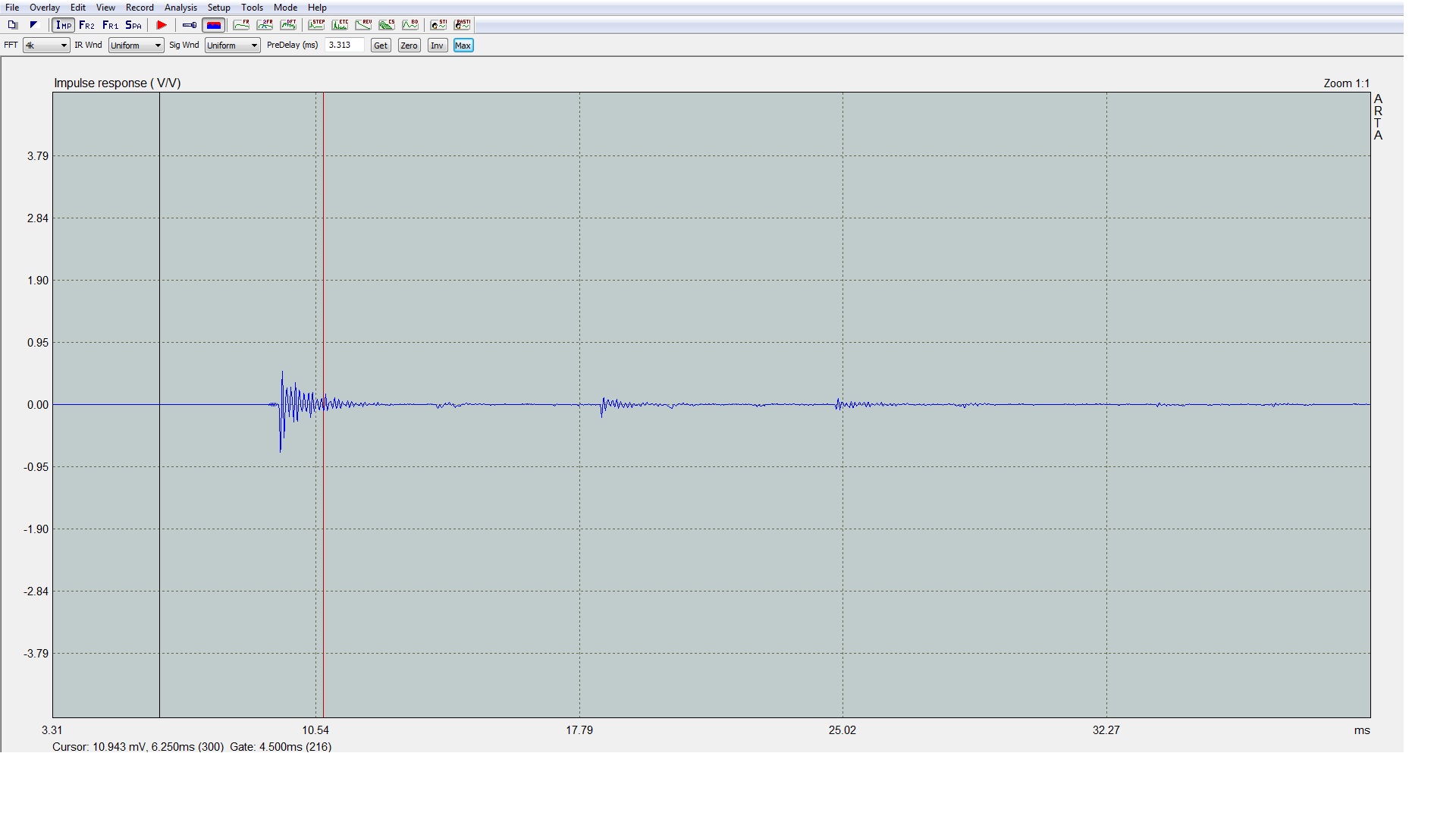The image size is (1456, 819).
Task: Click 'Zoom 1:1' text label
Action: click(1347, 83)
